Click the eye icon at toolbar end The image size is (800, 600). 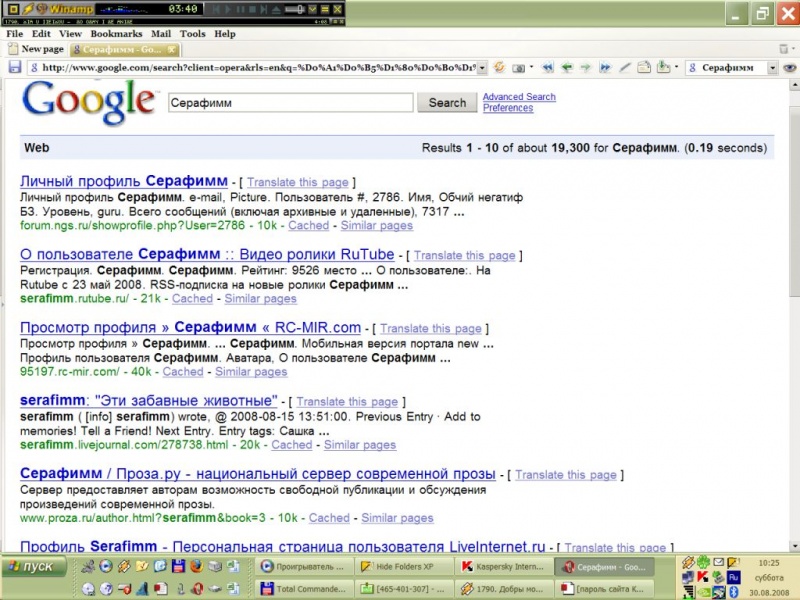point(789,68)
